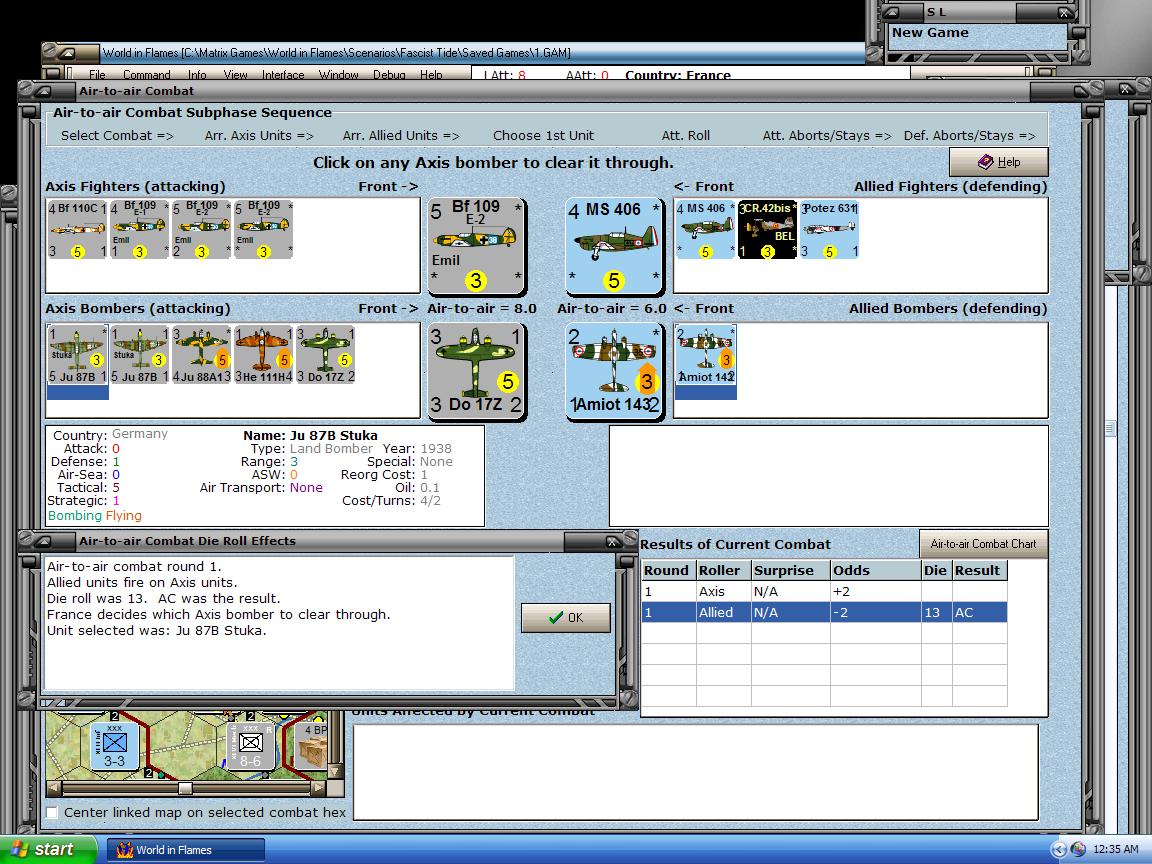Enable center linked map on selected combat hex
This screenshot has height=864, width=1152.
52,813
